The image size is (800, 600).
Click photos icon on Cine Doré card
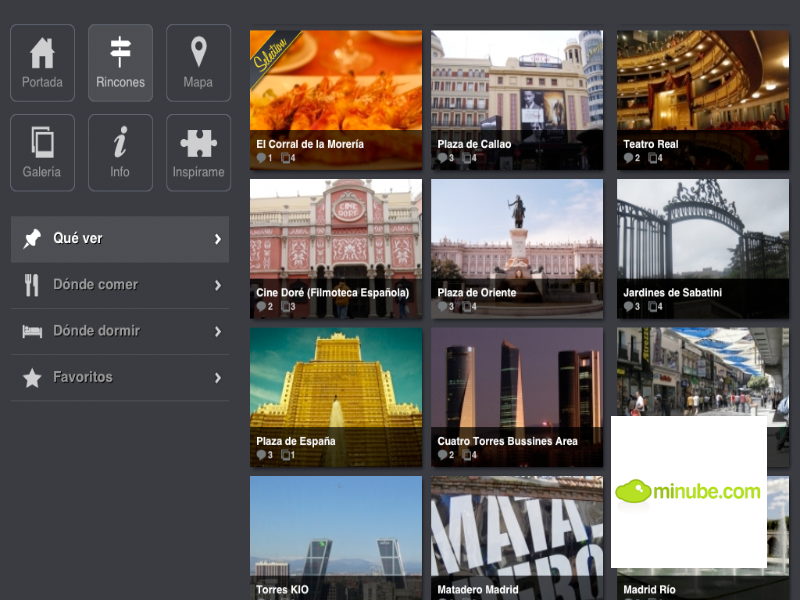286,307
